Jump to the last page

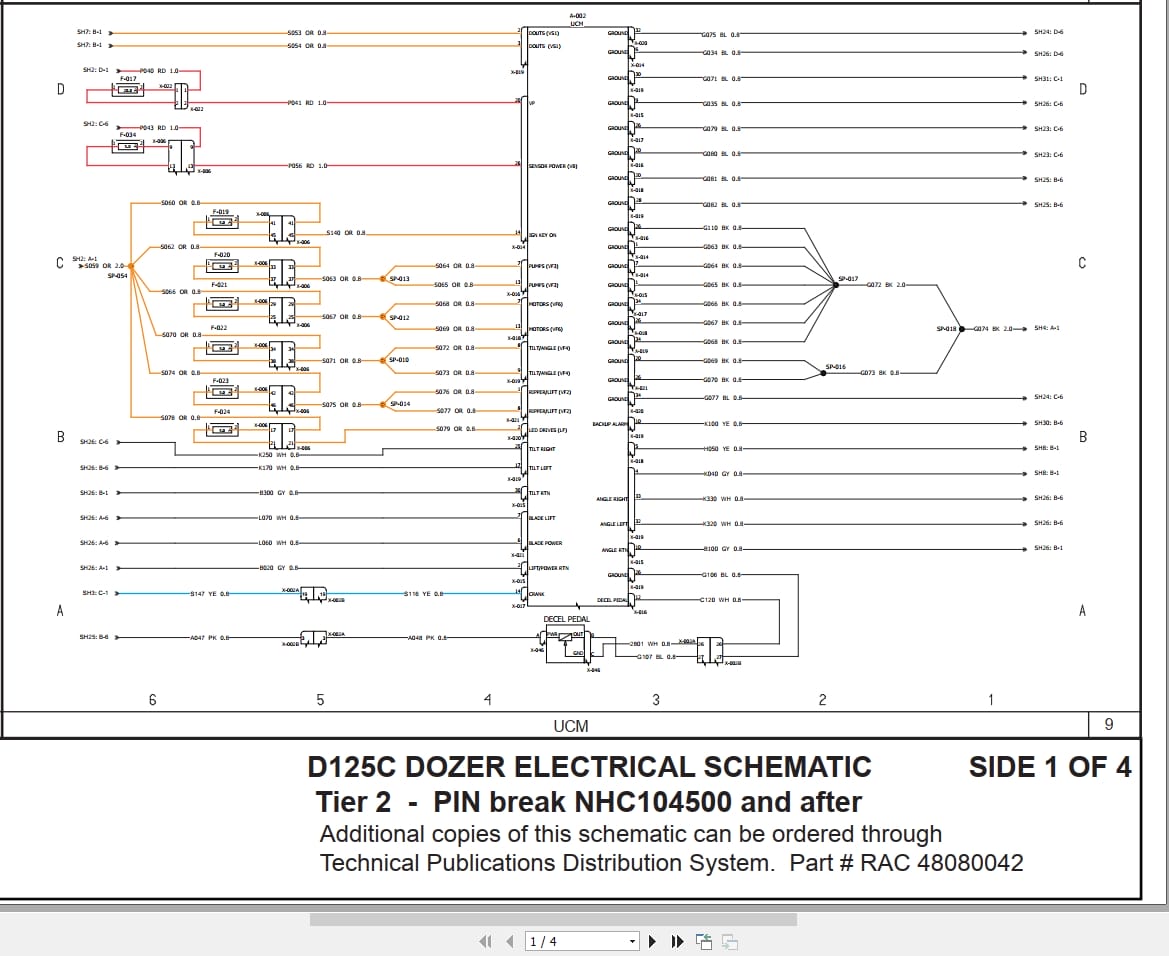click(x=675, y=941)
